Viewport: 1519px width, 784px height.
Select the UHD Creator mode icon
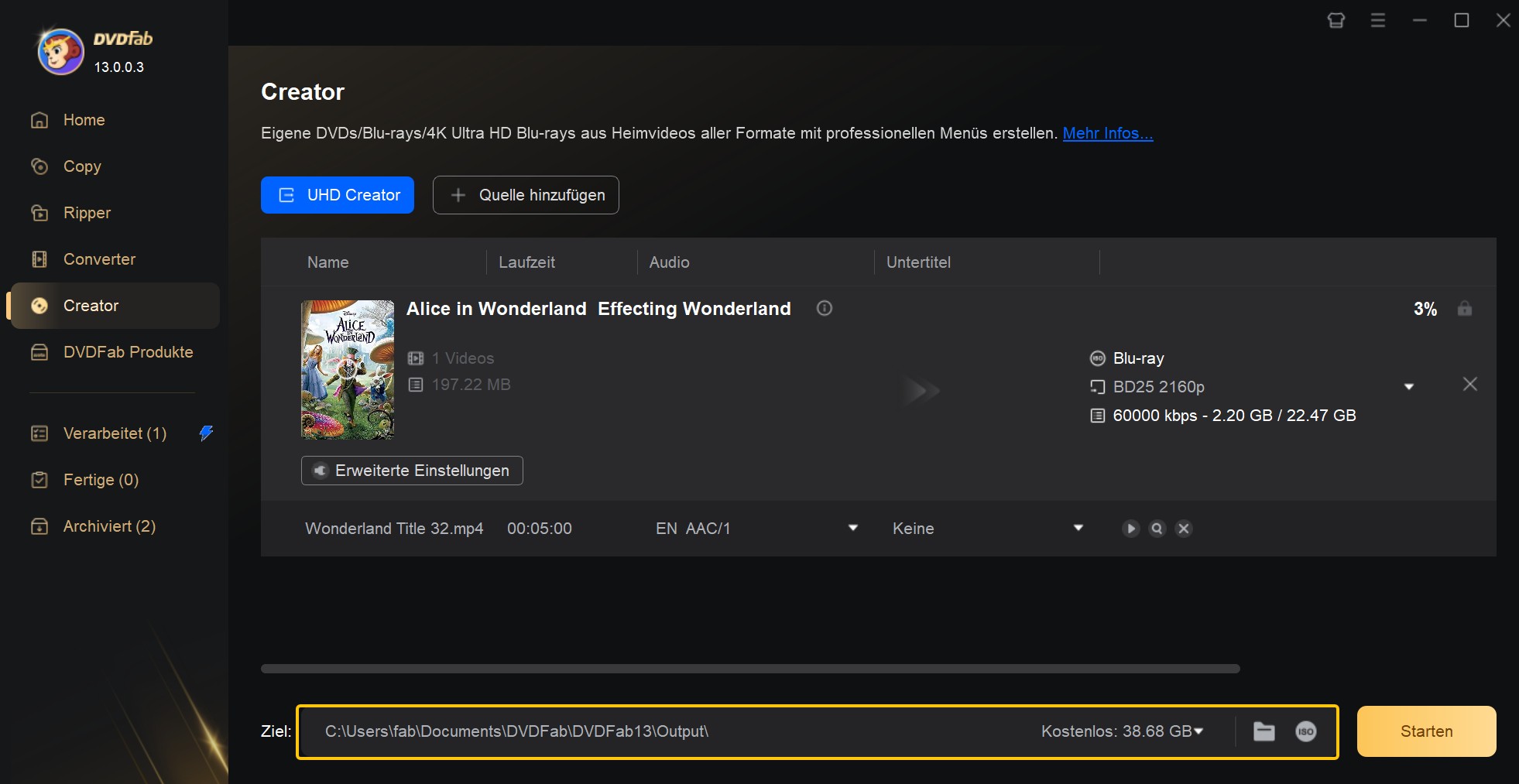[286, 195]
